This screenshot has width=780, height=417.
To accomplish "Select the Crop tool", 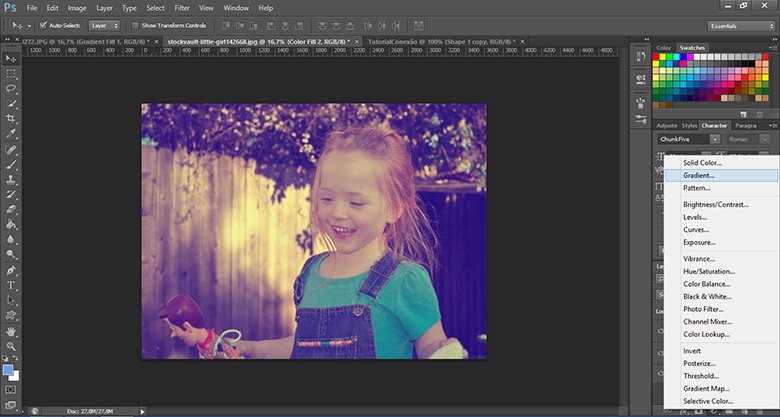I will [11, 118].
